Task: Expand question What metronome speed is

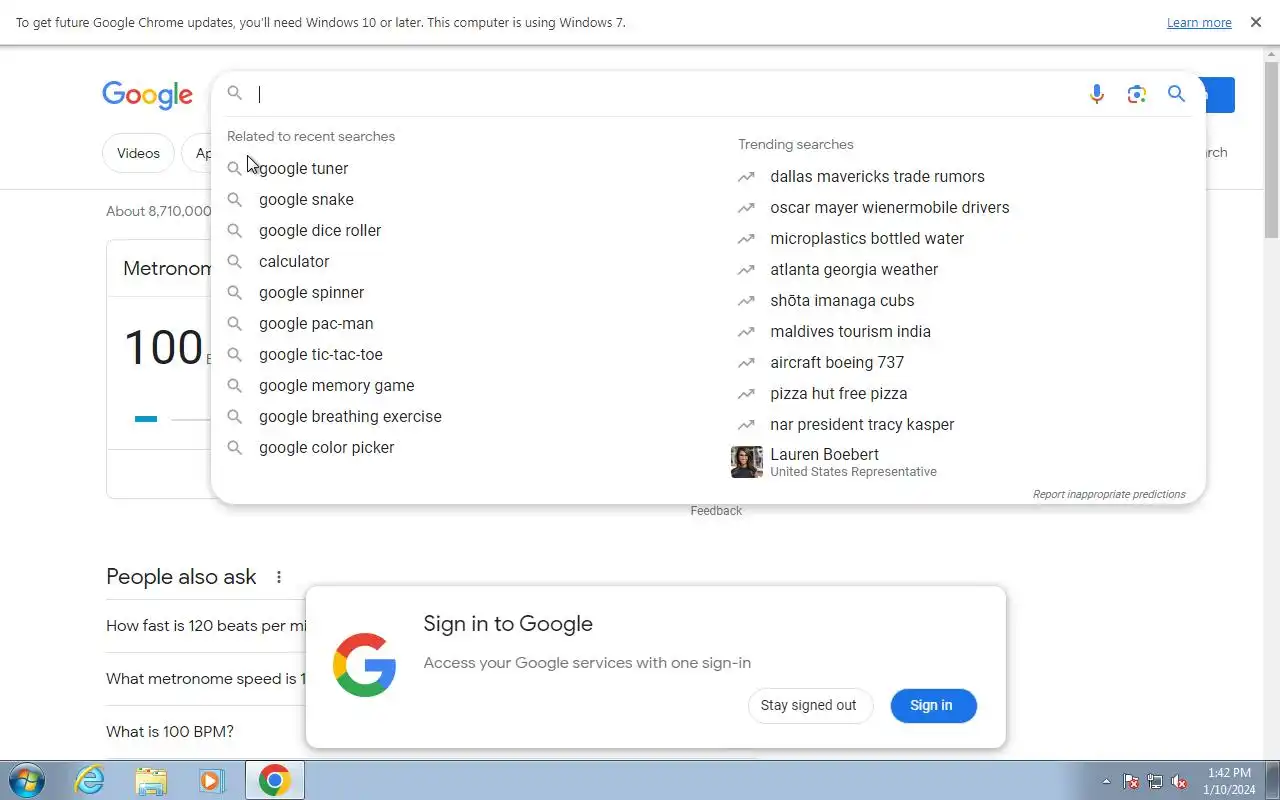Action: point(205,679)
